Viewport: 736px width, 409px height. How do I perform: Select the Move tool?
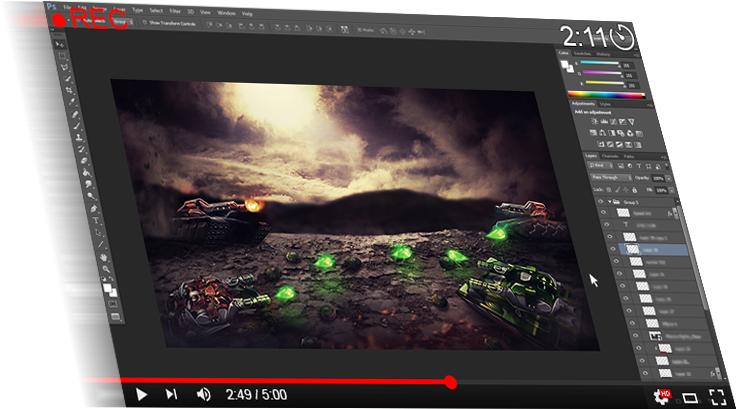point(60,45)
